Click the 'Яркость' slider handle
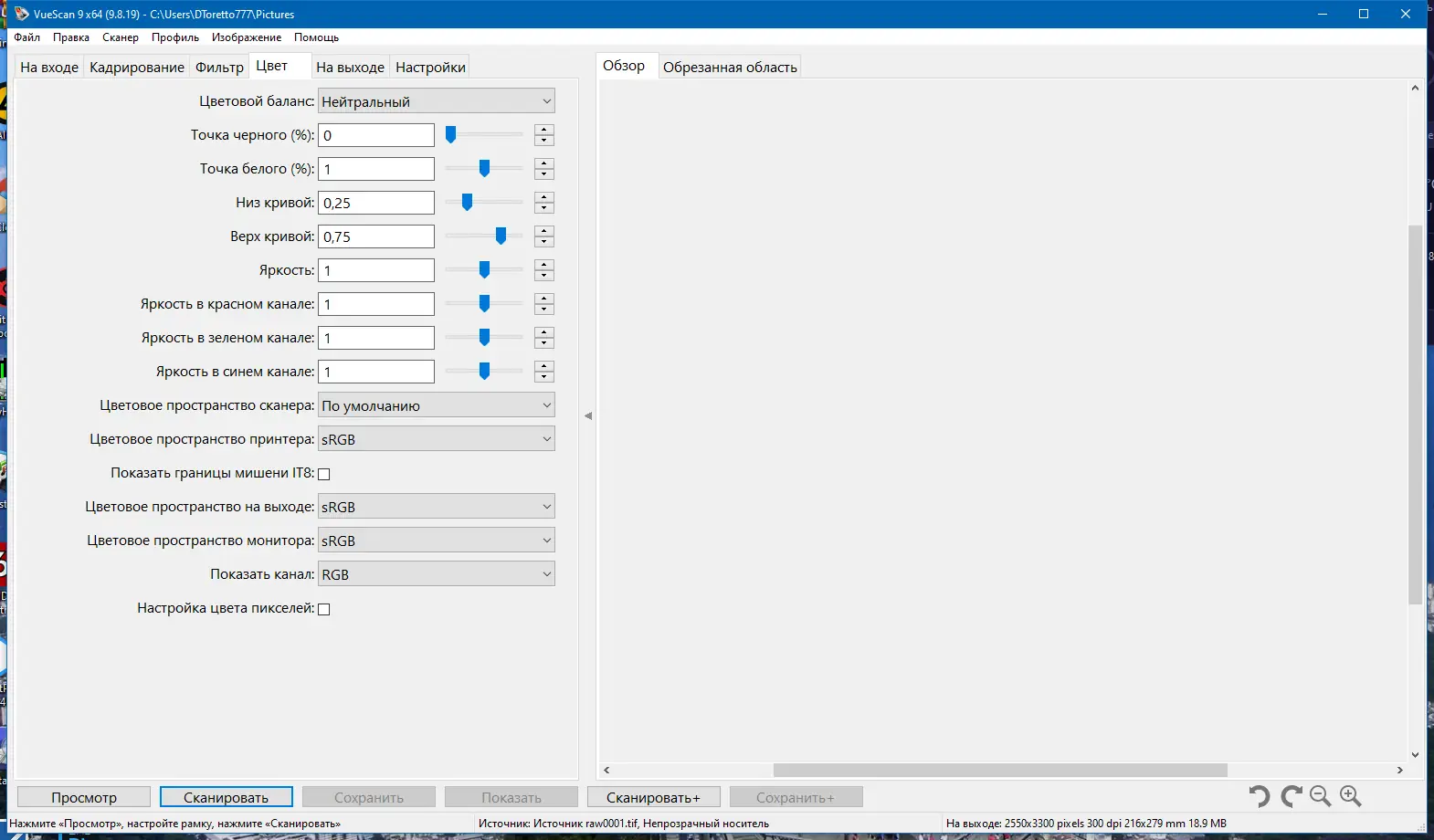The width and height of the screenshot is (1434, 840). tap(484, 270)
